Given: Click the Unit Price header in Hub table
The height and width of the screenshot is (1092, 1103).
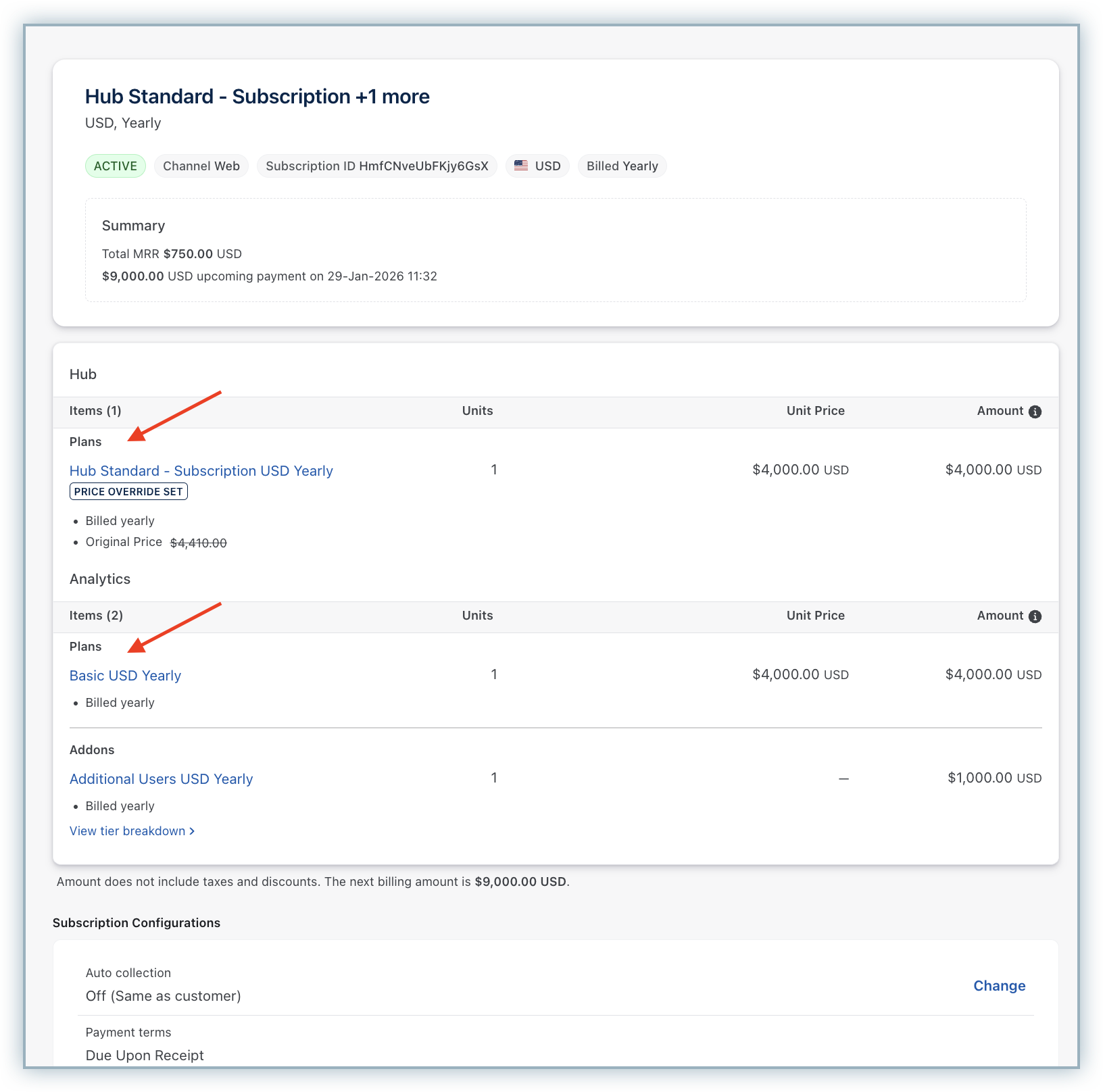Looking at the screenshot, I should tap(815, 411).
